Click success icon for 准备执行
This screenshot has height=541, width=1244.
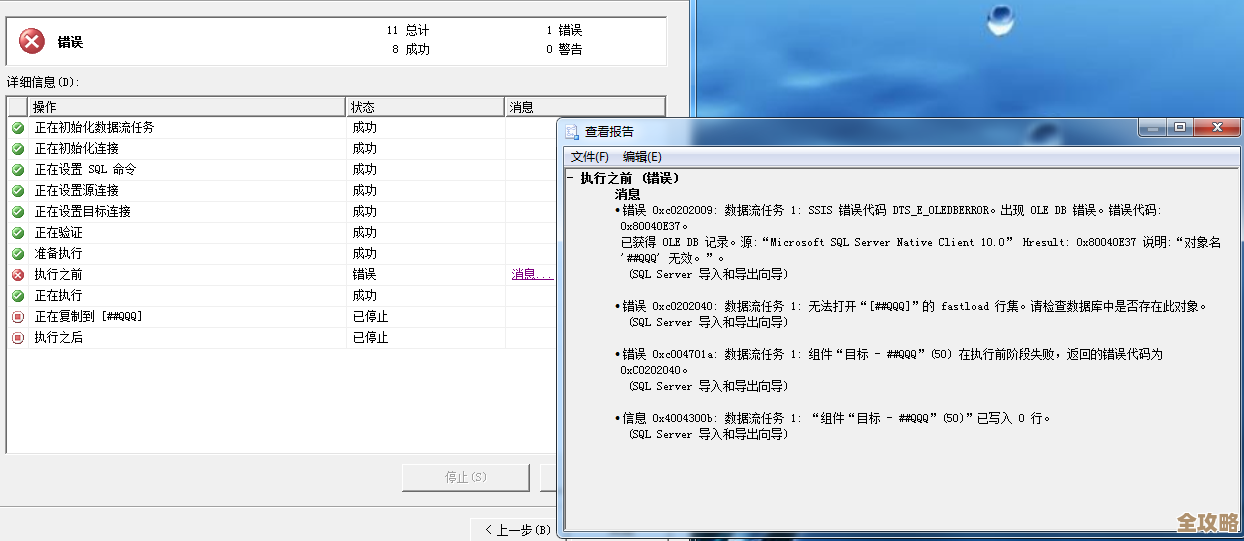click(18, 254)
